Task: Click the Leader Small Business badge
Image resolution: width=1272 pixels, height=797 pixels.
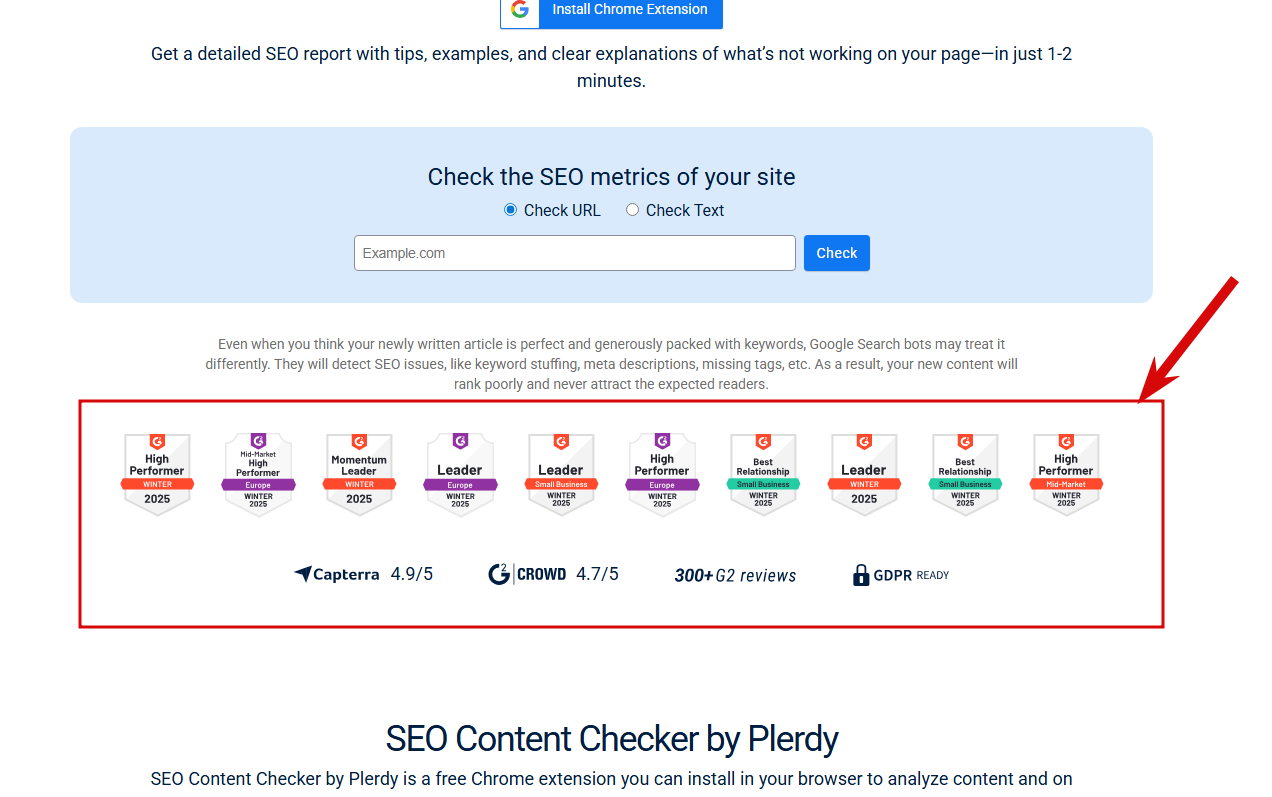Action: coord(561,474)
